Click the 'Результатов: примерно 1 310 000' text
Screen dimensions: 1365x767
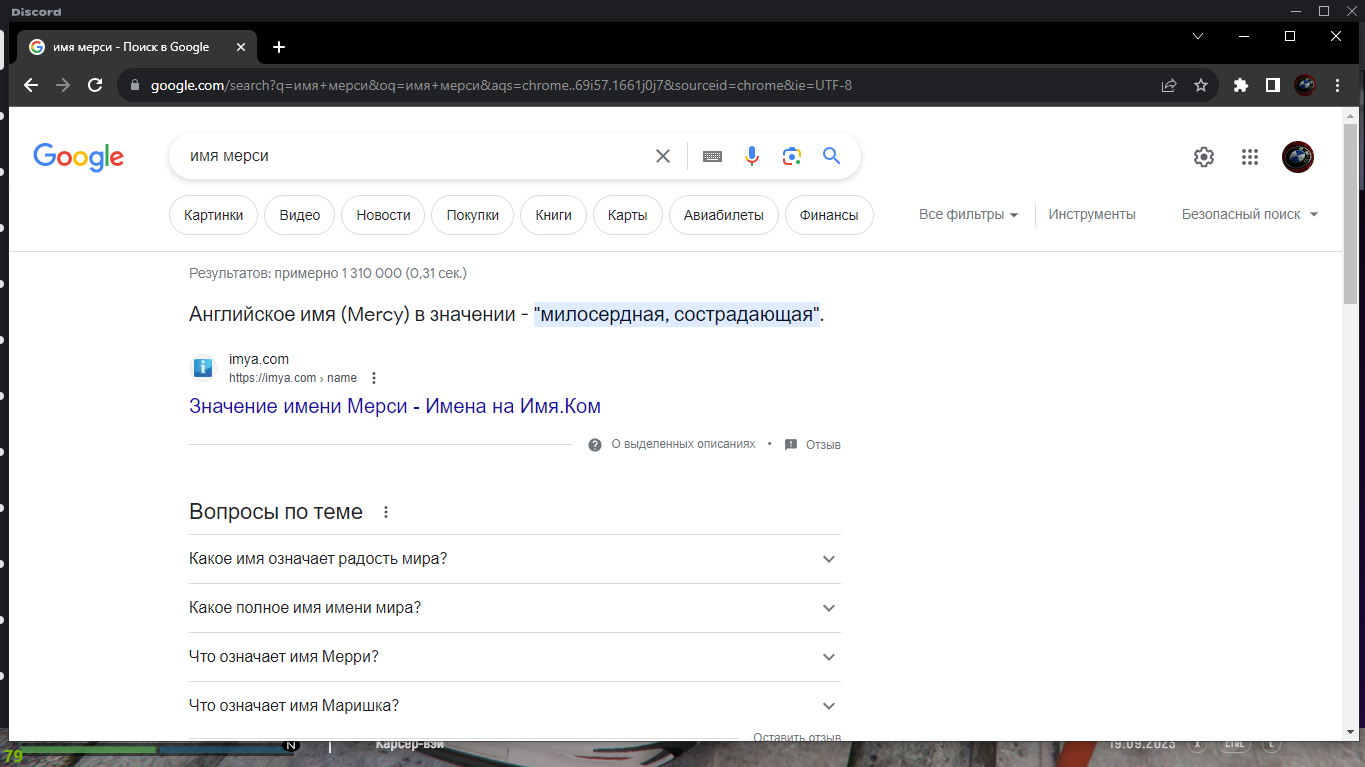(328, 273)
